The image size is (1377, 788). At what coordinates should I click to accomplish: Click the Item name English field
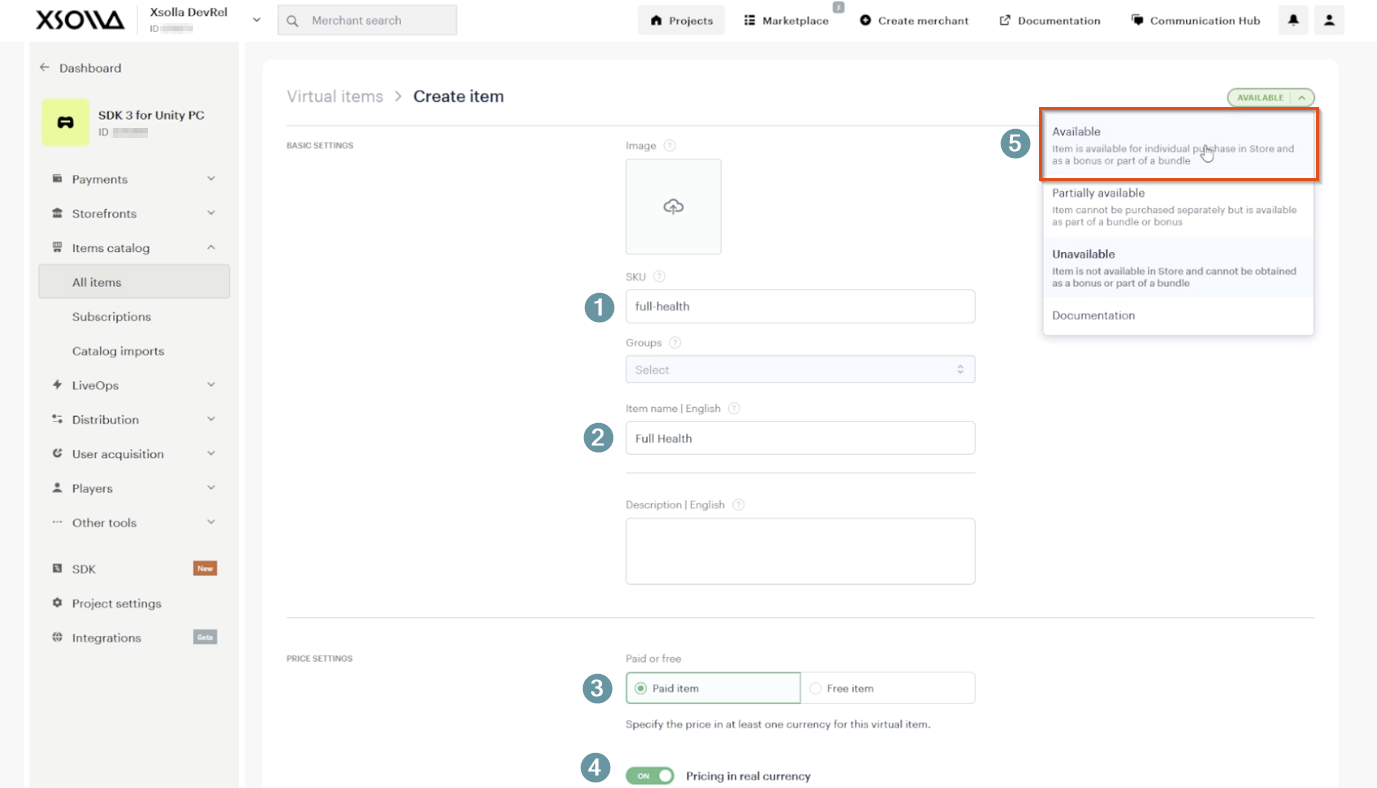[x=800, y=438]
